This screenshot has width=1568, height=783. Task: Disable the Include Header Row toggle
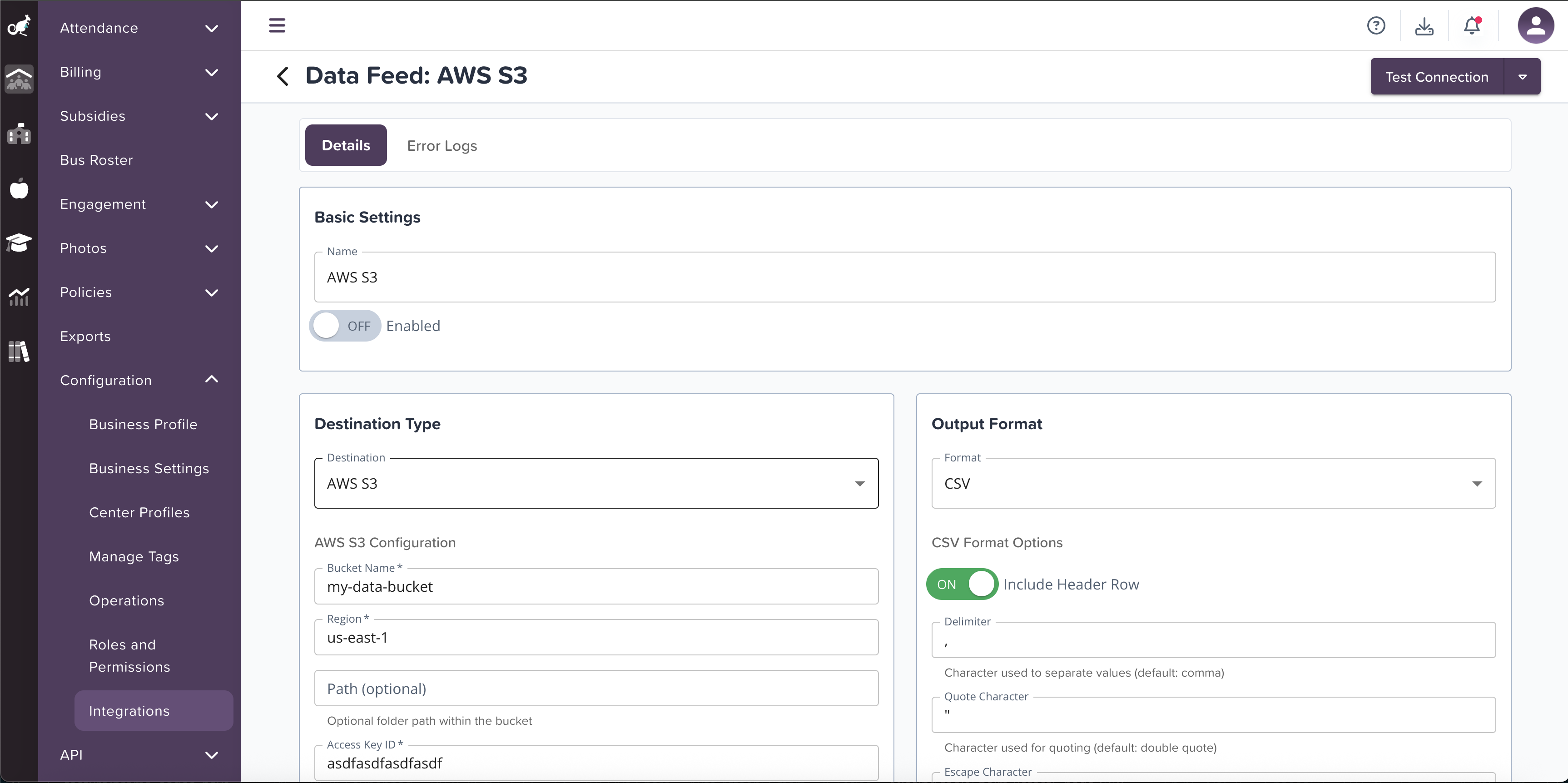click(962, 584)
